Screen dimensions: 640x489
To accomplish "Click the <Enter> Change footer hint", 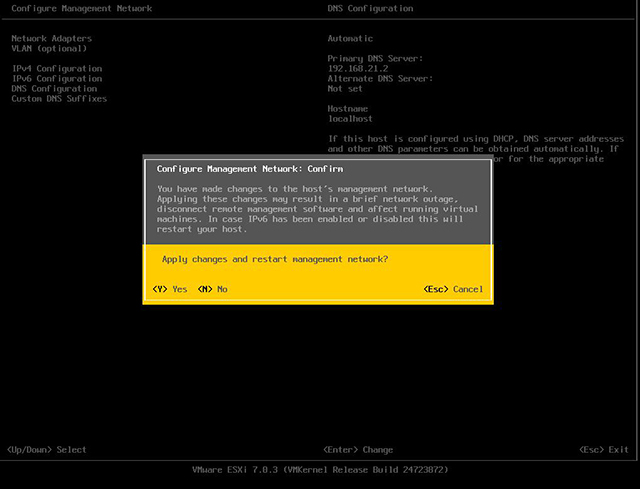I will tap(358, 450).
